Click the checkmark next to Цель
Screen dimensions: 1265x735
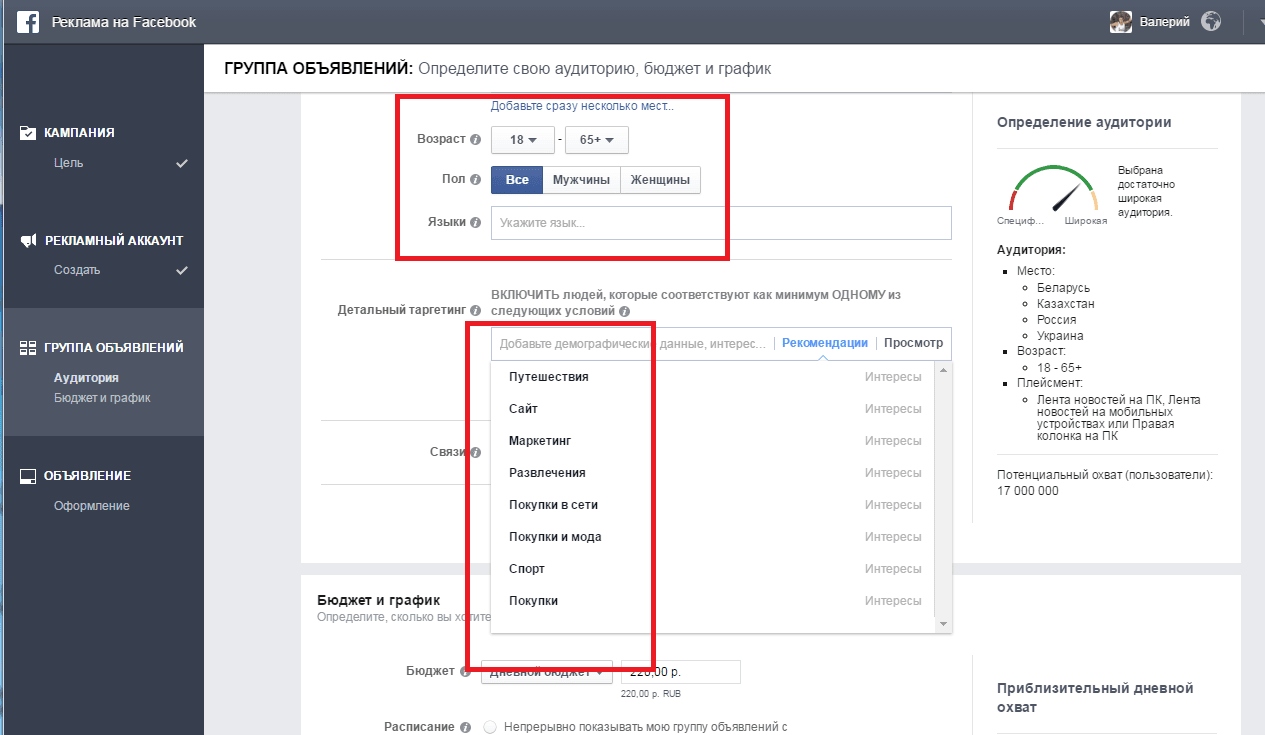click(182, 162)
